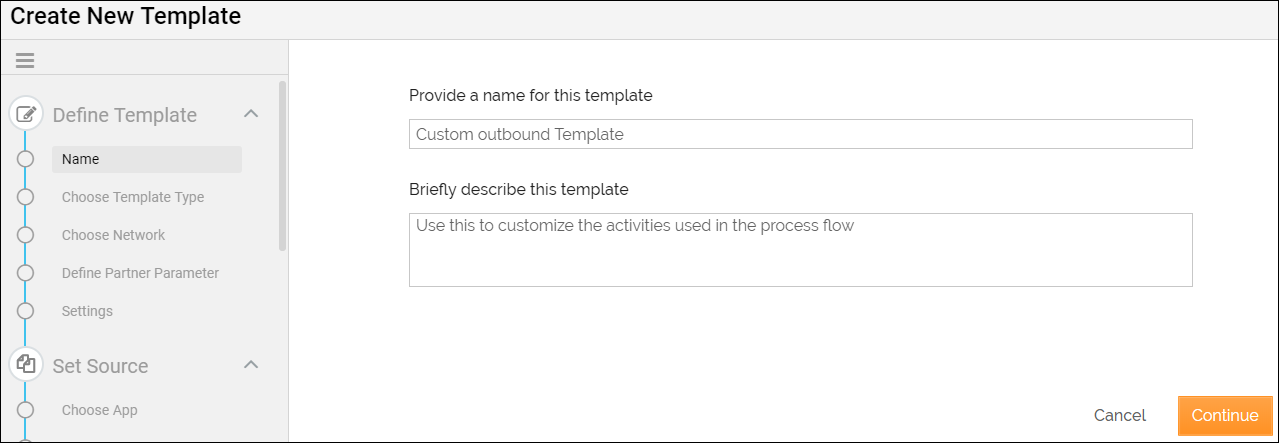Open the Define Partner Parameter step

[140, 273]
